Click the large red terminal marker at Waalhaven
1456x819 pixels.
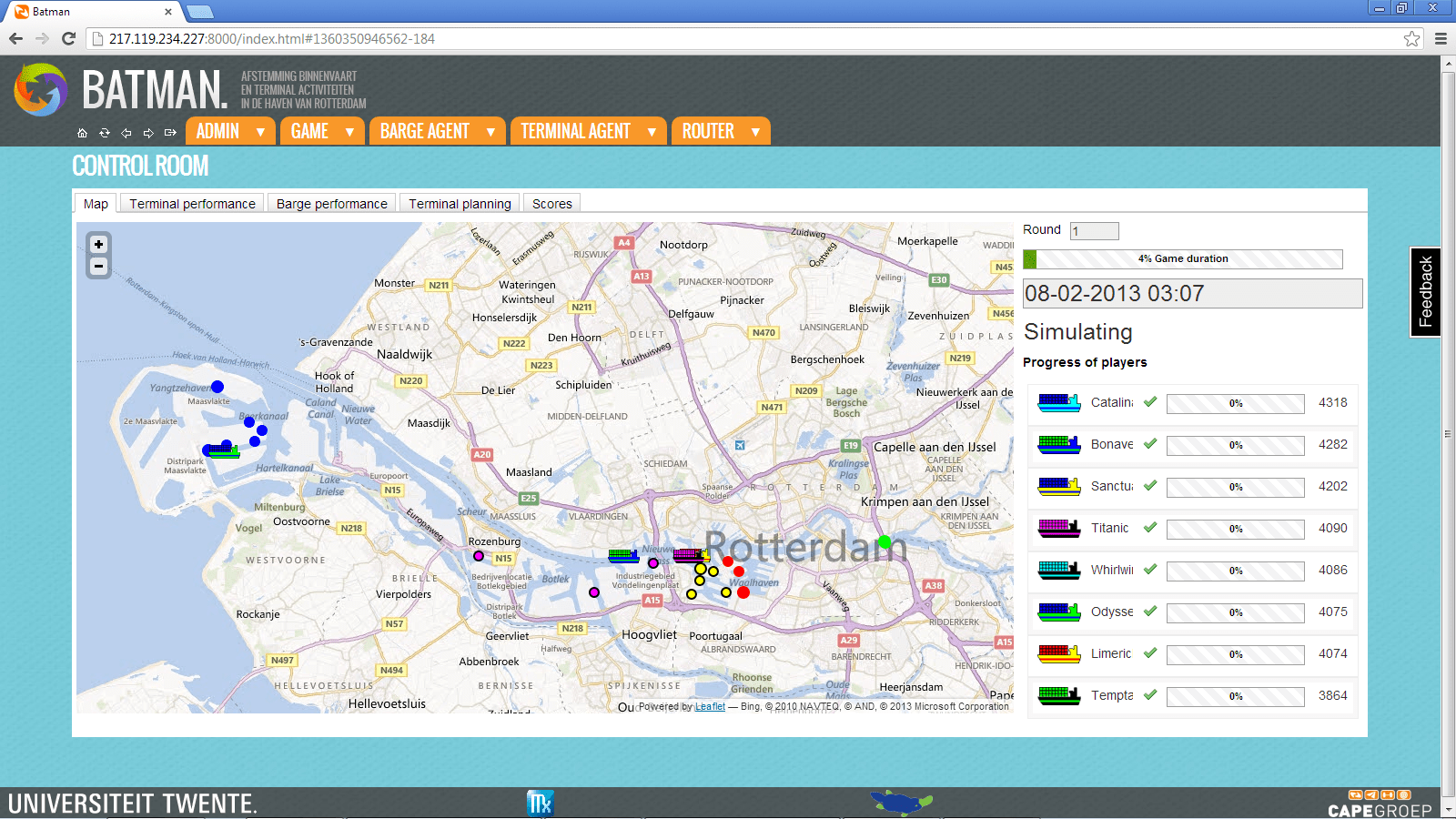(743, 592)
